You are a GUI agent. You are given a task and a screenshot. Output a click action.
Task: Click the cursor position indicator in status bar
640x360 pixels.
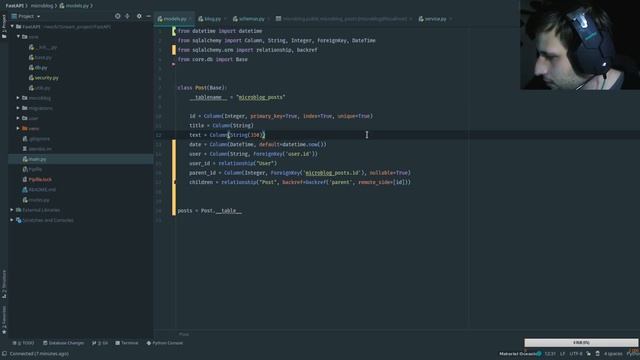[x=550, y=353]
